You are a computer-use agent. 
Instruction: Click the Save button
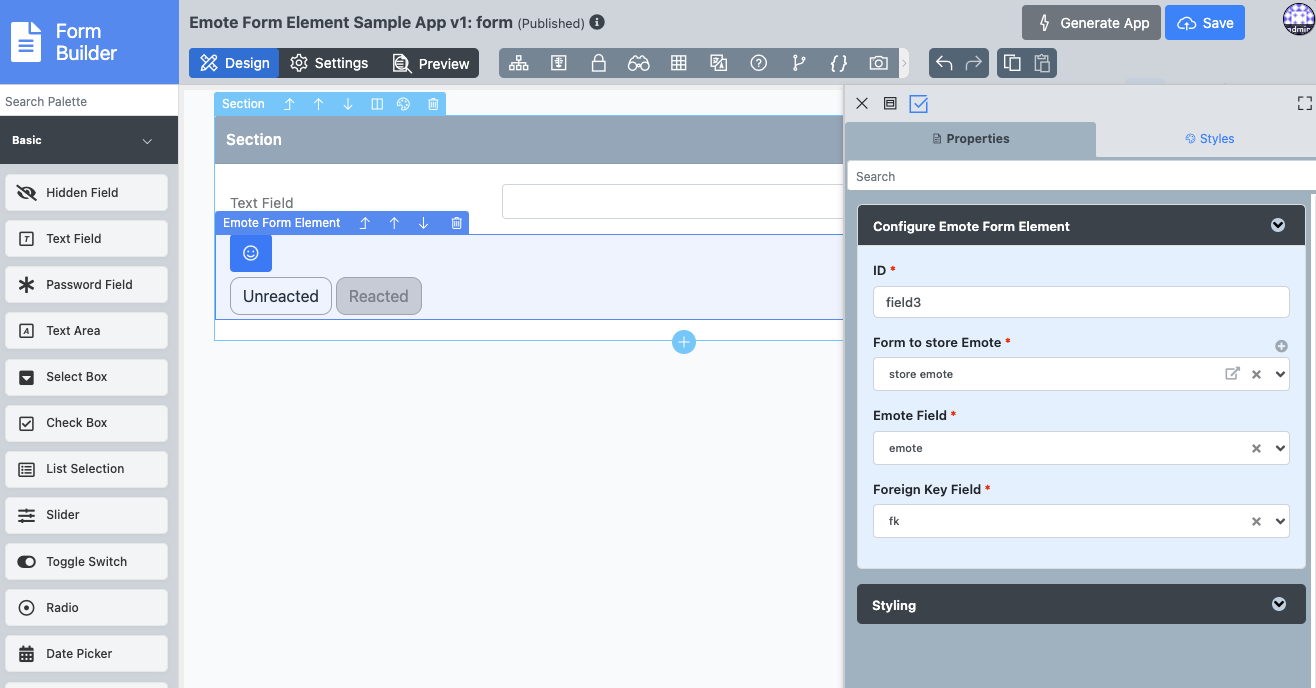(1205, 23)
